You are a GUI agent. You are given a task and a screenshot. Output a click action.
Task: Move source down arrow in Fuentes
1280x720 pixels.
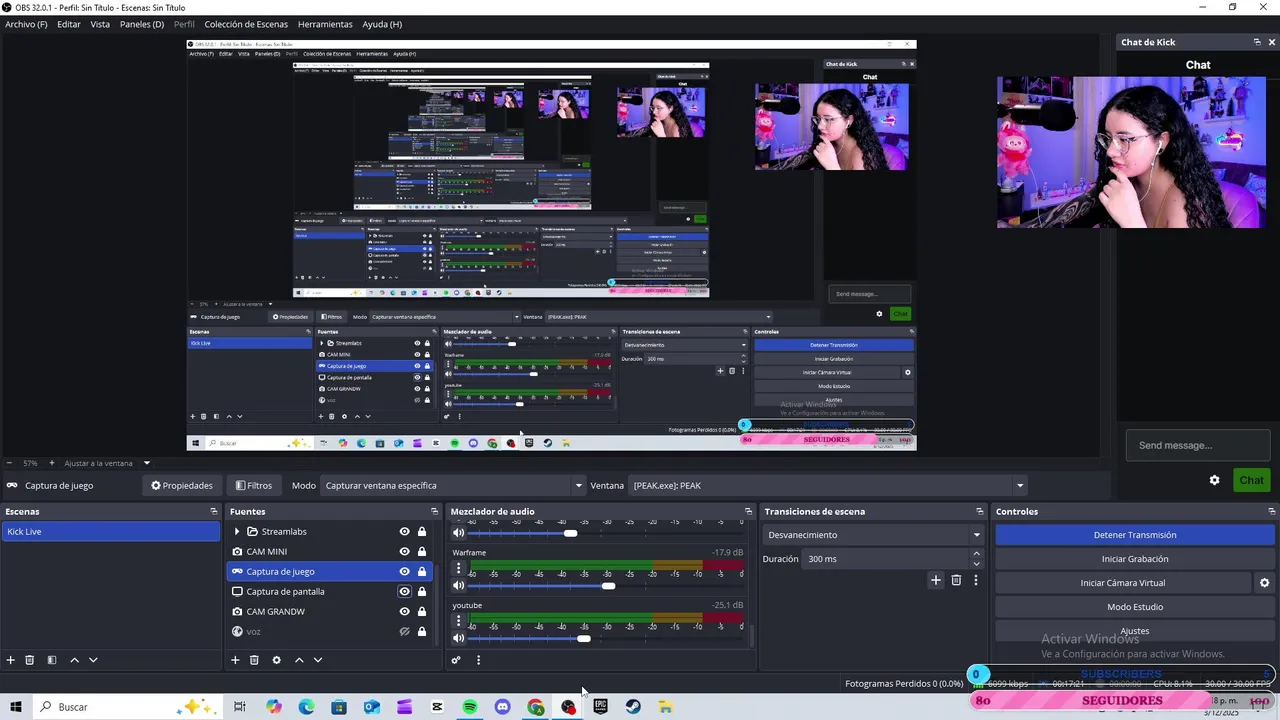click(x=318, y=660)
